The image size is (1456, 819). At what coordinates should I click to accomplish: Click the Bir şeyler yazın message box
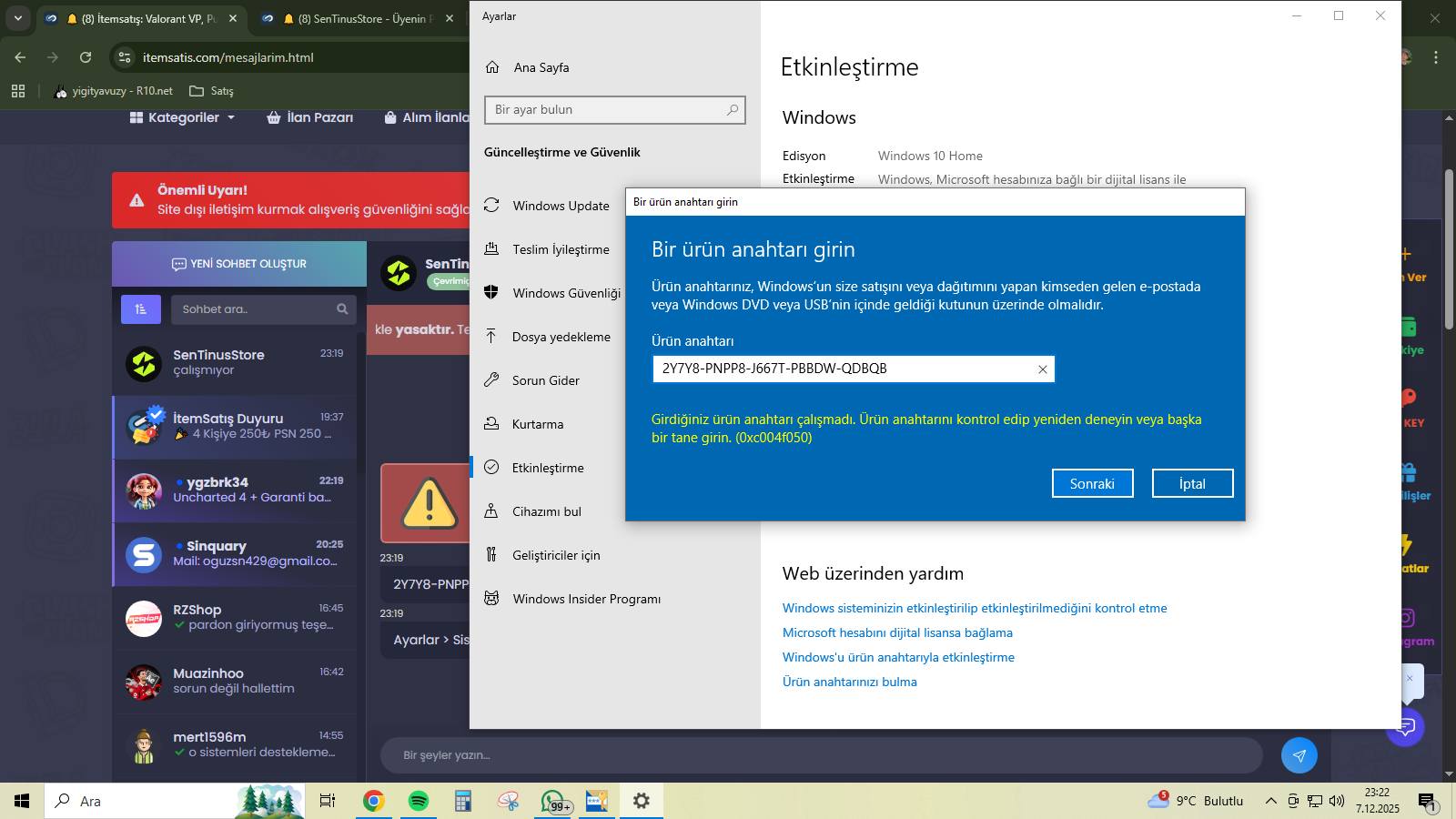coord(821,755)
